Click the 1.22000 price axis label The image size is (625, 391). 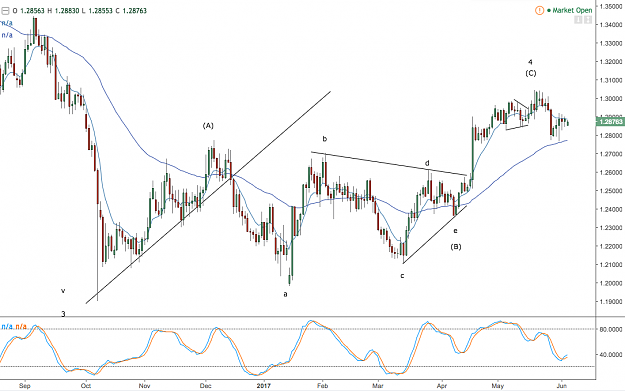[611, 246]
